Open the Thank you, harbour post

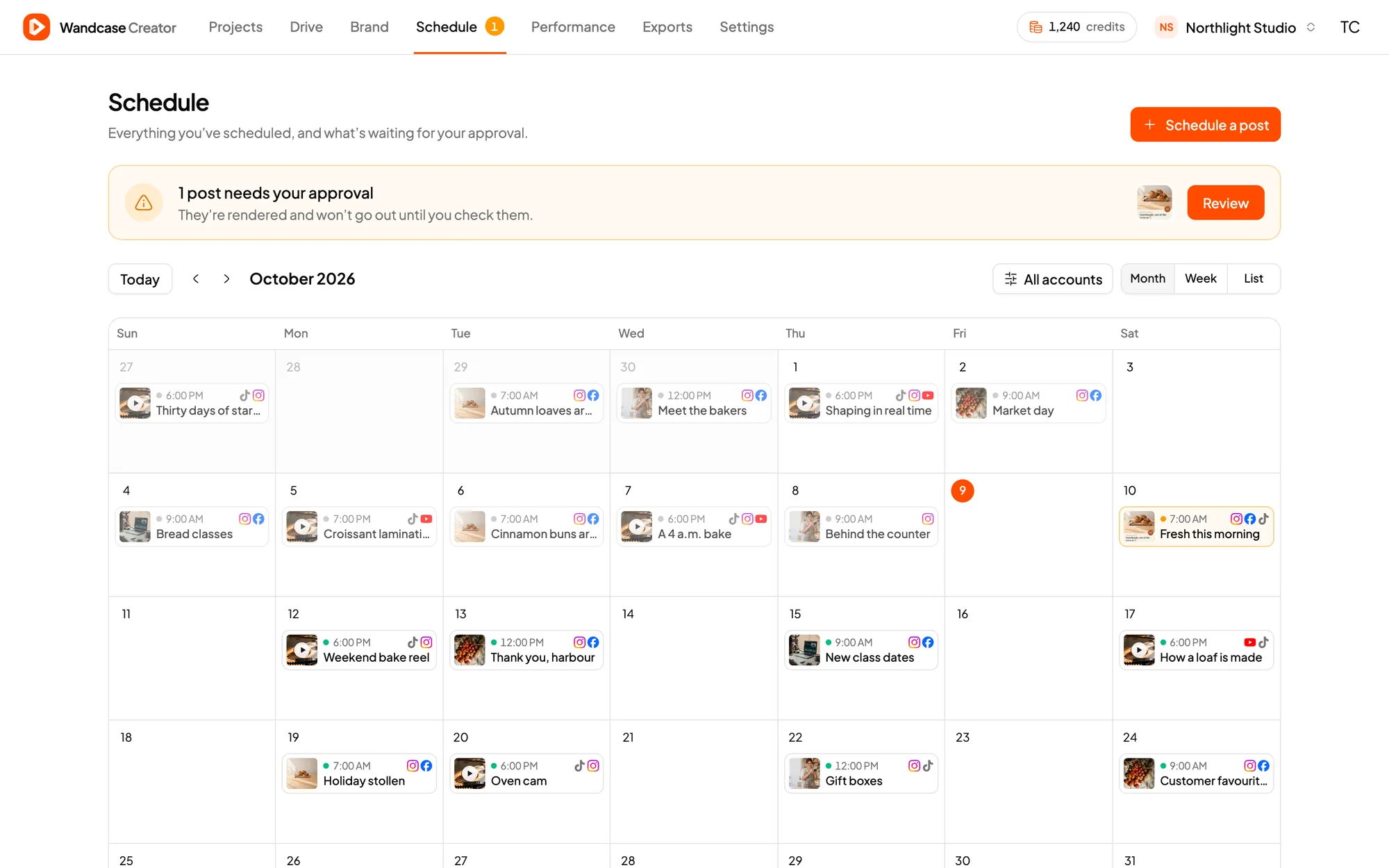(526, 650)
